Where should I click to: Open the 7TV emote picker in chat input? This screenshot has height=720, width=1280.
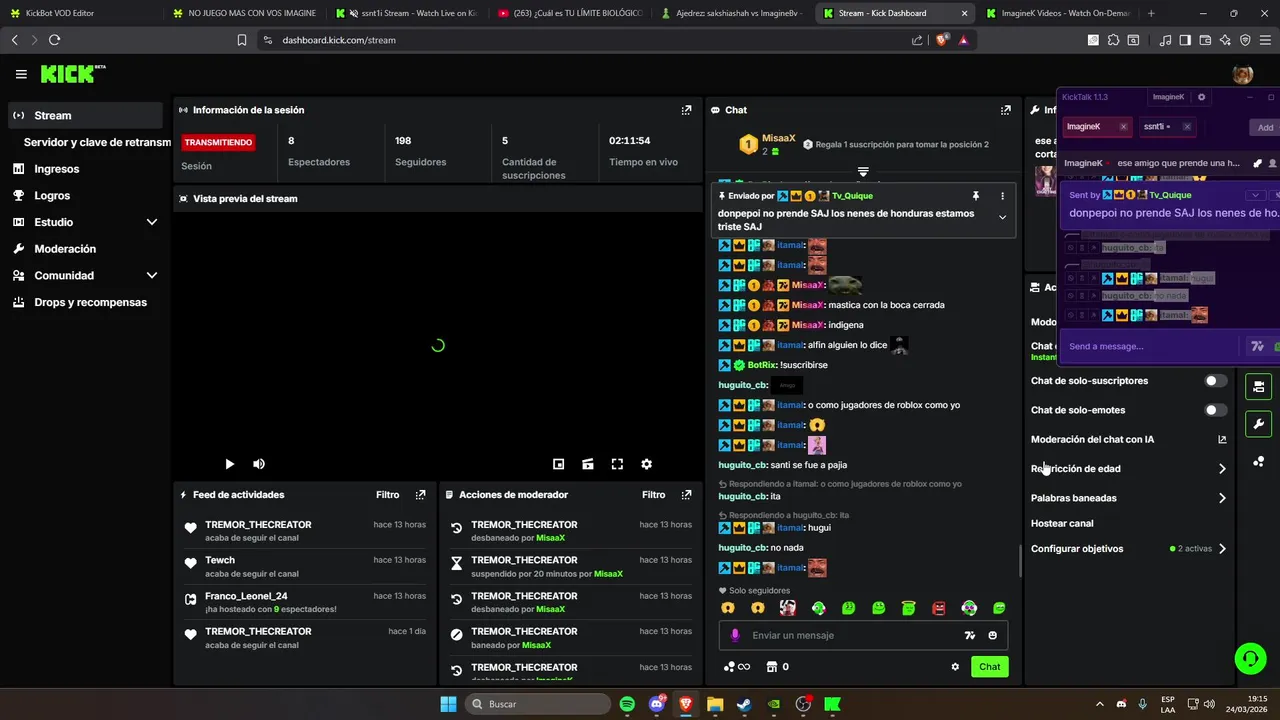pyautogui.click(x=969, y=635)
